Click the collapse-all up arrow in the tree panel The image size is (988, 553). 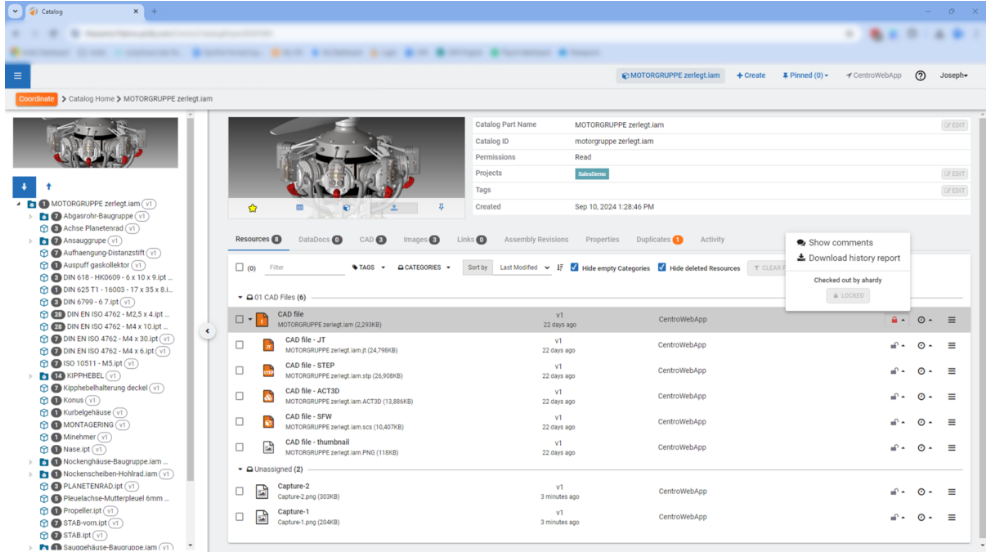pyautogui.click(x=49, y=186)
